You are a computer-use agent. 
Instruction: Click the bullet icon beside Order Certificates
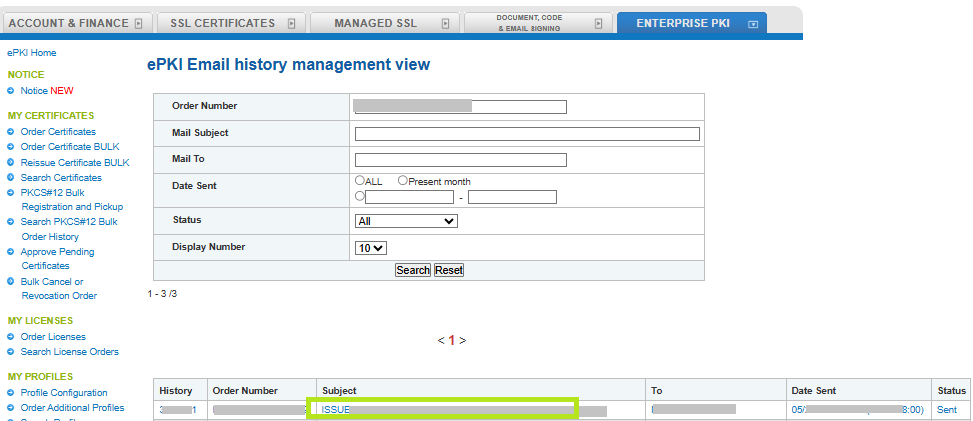click(11, 132)
